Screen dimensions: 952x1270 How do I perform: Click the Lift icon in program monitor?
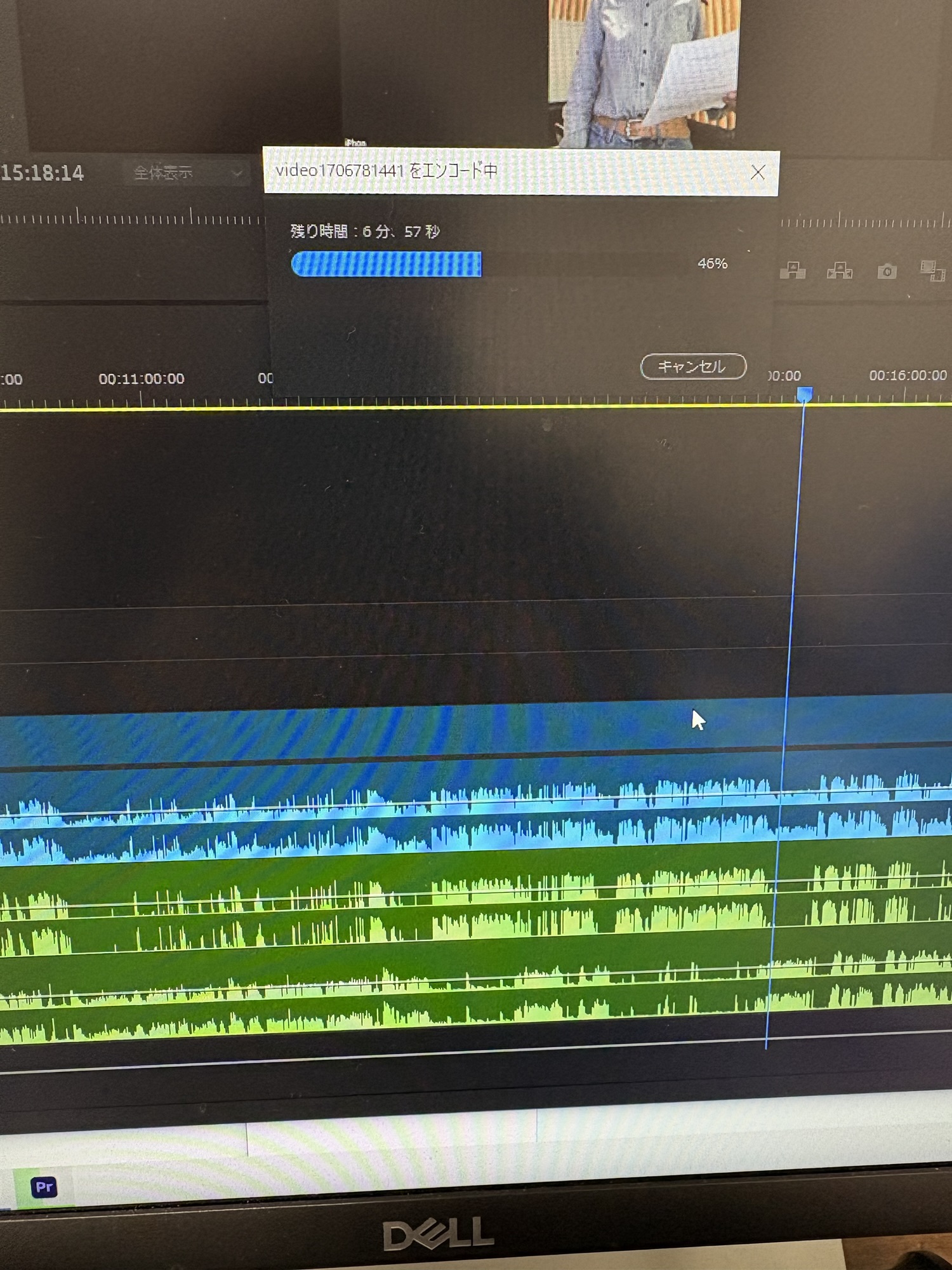tap(793, 271)
